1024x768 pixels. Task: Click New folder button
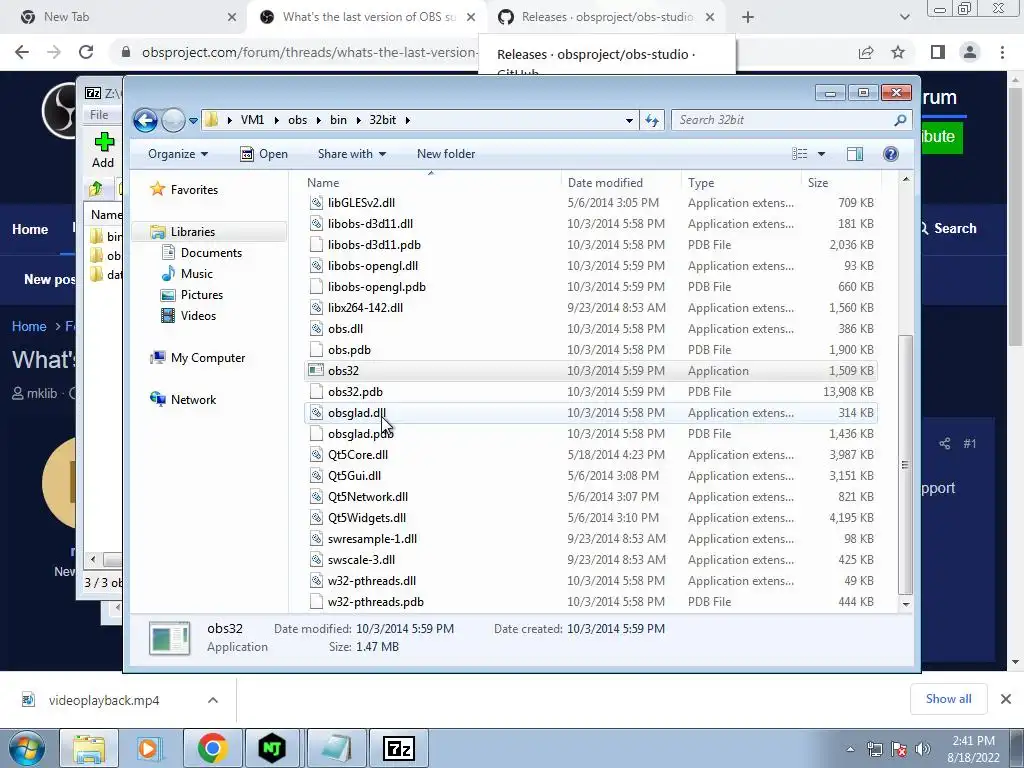click(x=446, y=154)
